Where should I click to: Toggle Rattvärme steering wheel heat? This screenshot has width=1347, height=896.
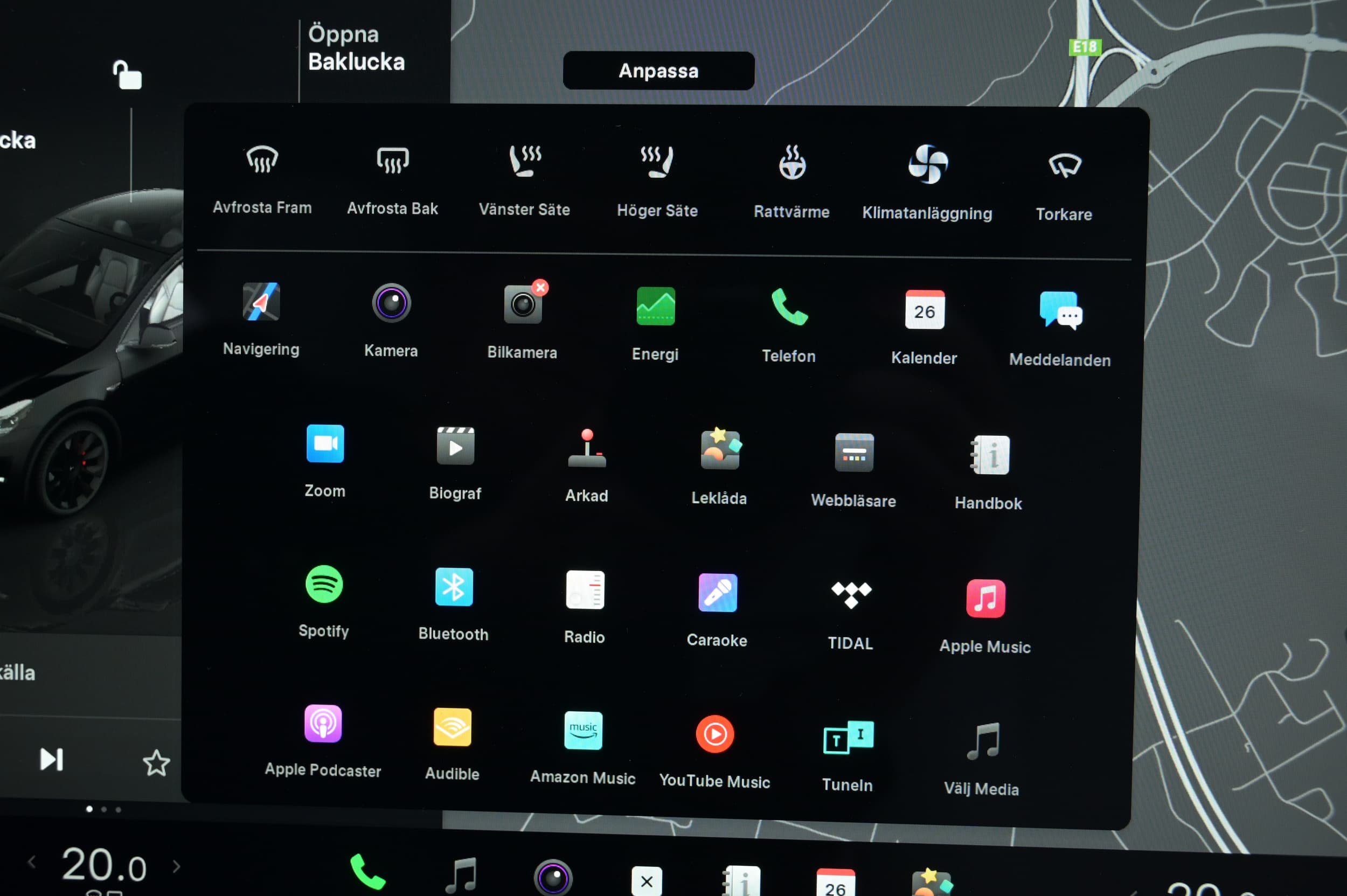(792, 183)
